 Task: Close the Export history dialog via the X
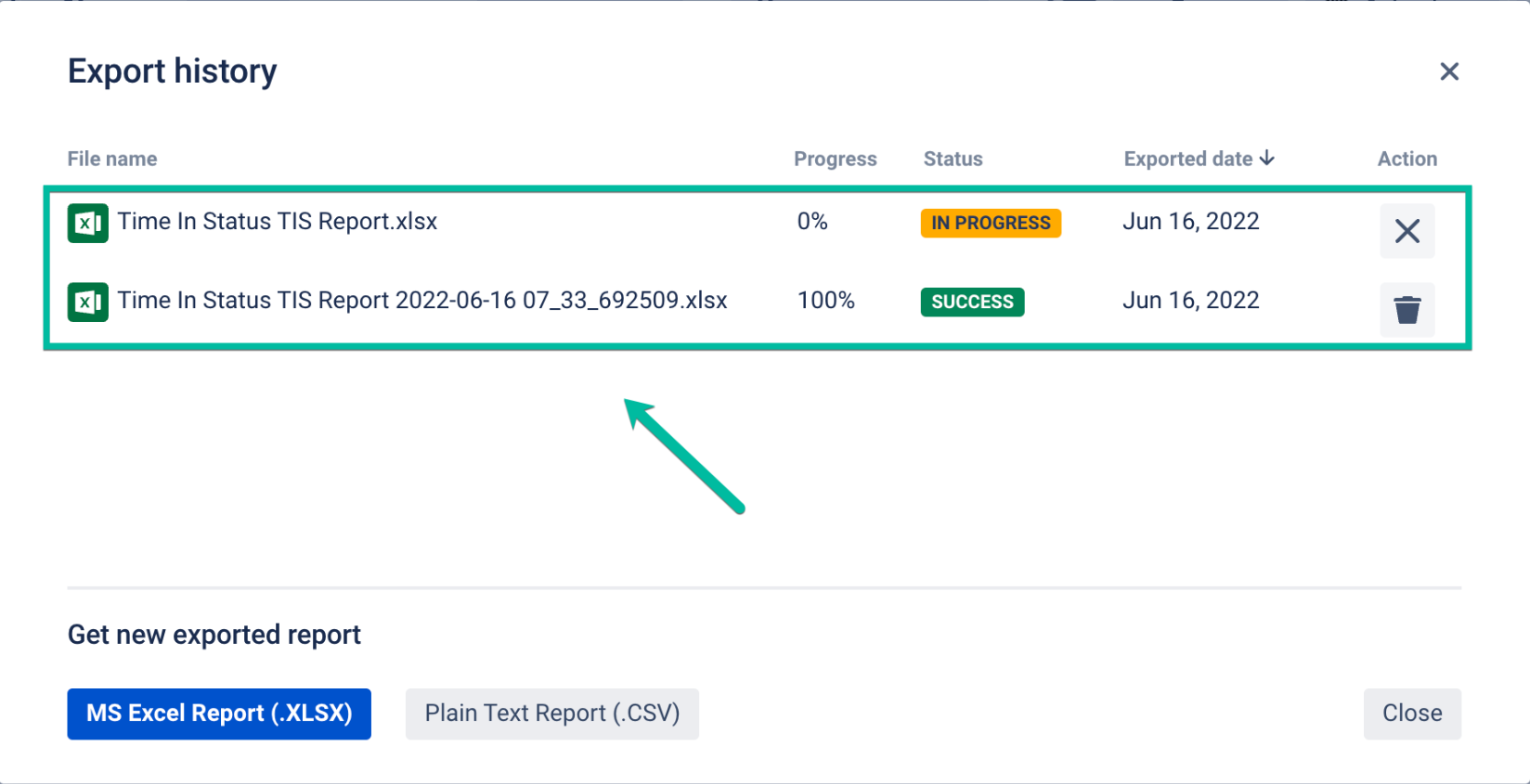[x=1449, y=71]
